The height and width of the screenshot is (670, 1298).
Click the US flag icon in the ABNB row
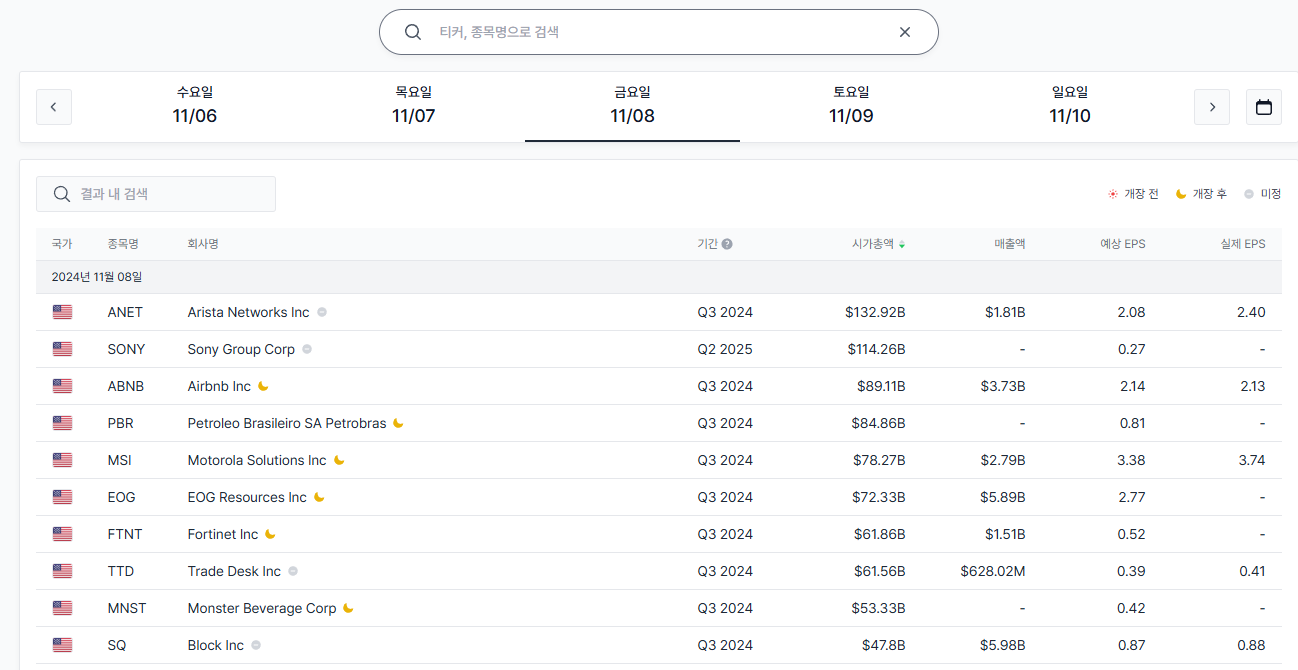point(62,386)
